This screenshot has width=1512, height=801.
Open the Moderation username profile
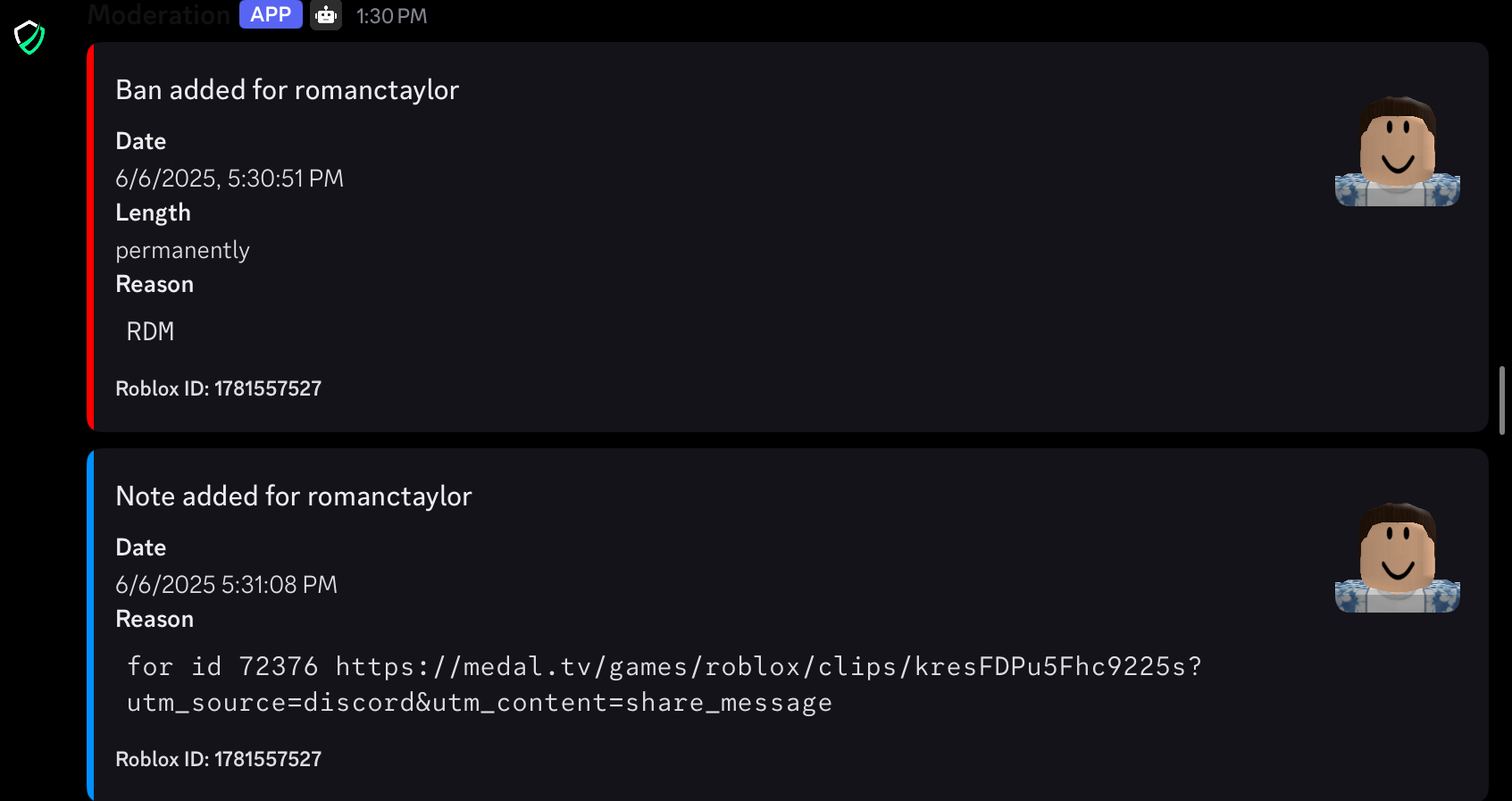pyautogui.click(x=159, y=14)
